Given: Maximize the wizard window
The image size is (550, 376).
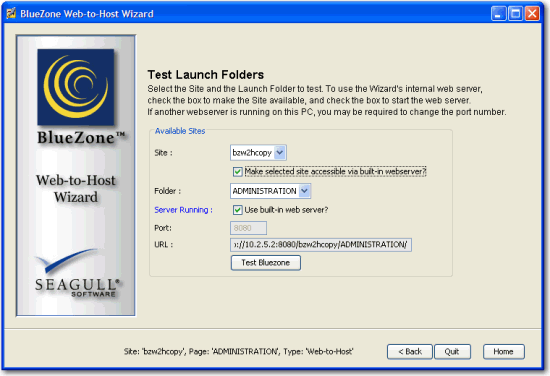Looking at the screenshot, I should click(515, 14).
